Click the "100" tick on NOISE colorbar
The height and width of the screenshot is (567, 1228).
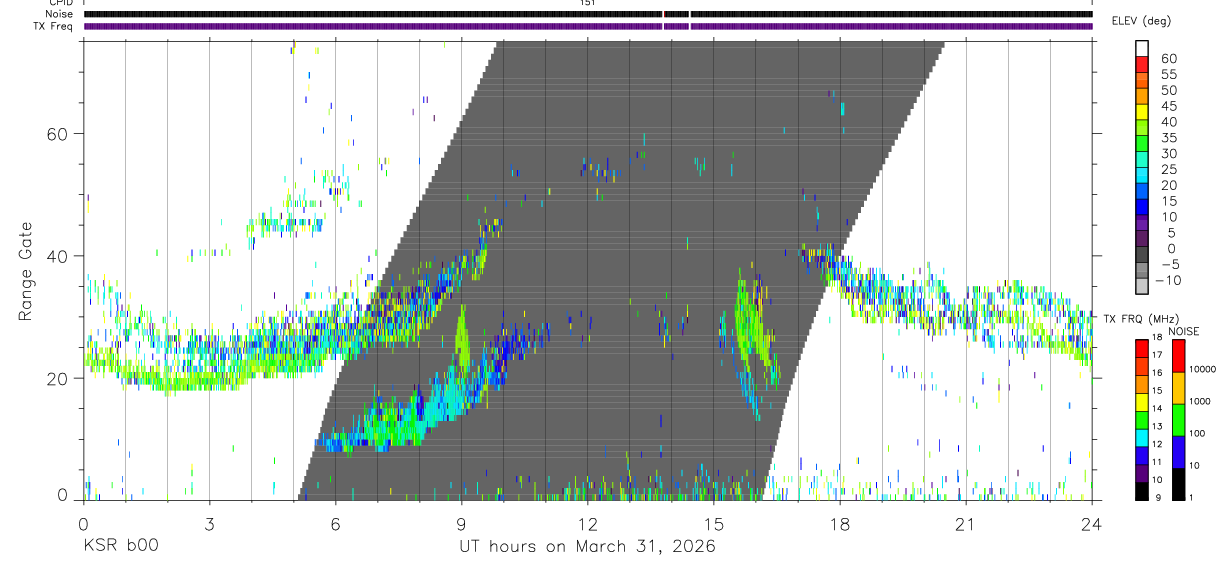1197,433
